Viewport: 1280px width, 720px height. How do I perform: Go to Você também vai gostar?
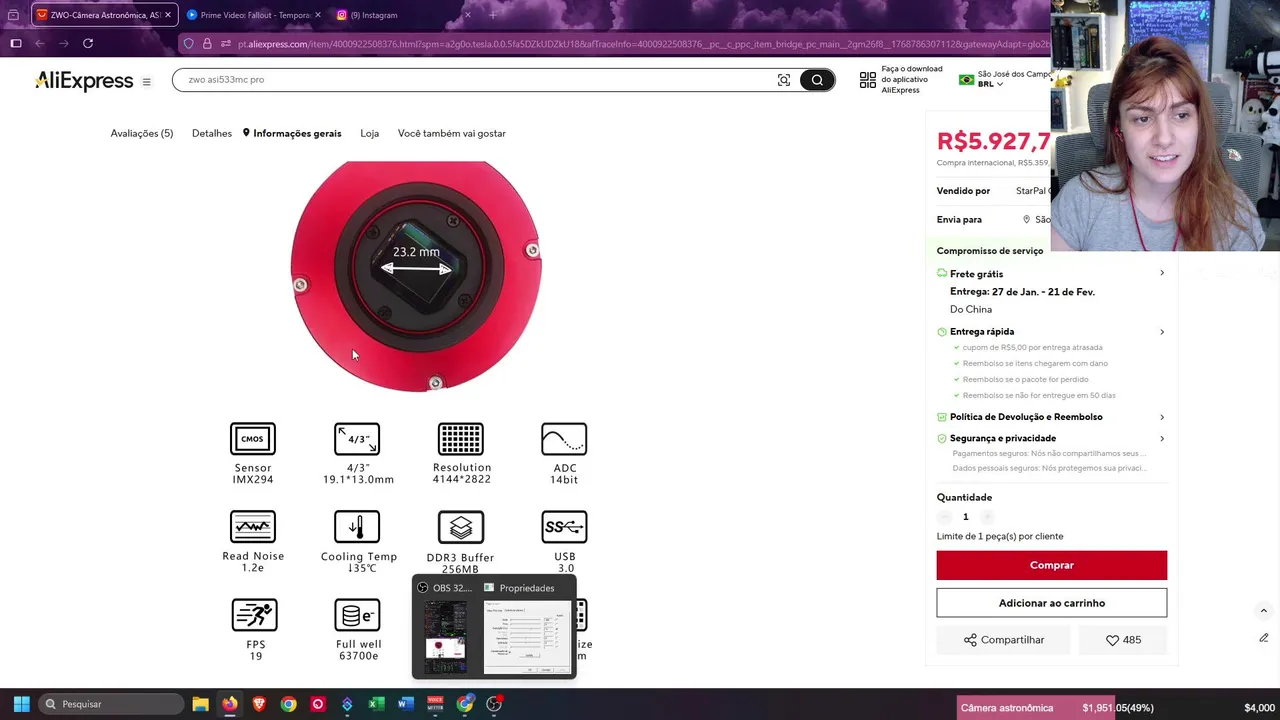click(x=452, y=133)
